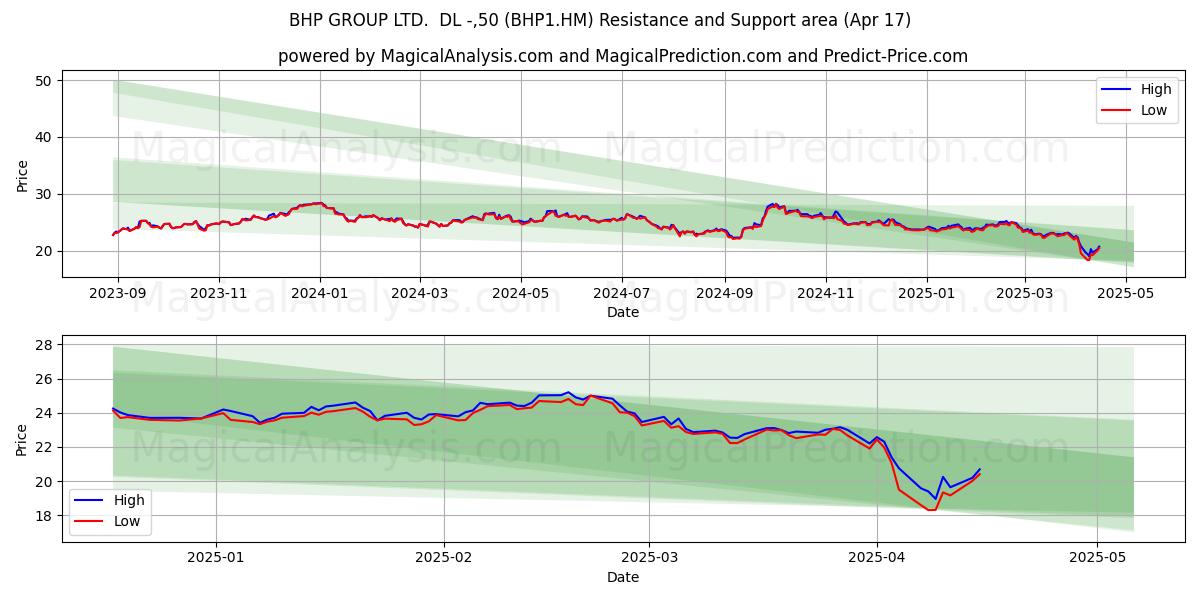Click the '2025-02' tick label on lower chart
The height and width of the screenshot is (600, 1200).
tap(443, 559)
